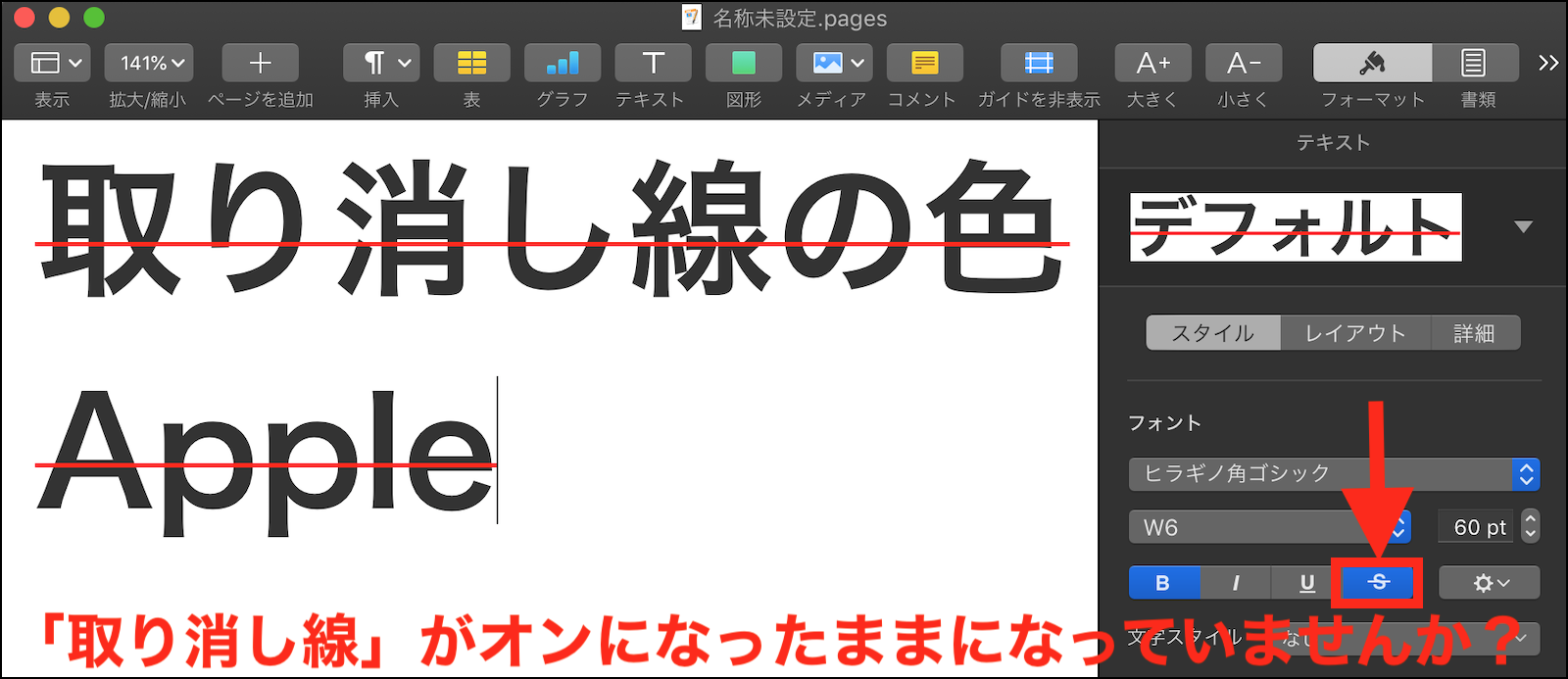The image size is (1568, 679).
Task: Add a page with the plus icon
Action: pos(260,64)
